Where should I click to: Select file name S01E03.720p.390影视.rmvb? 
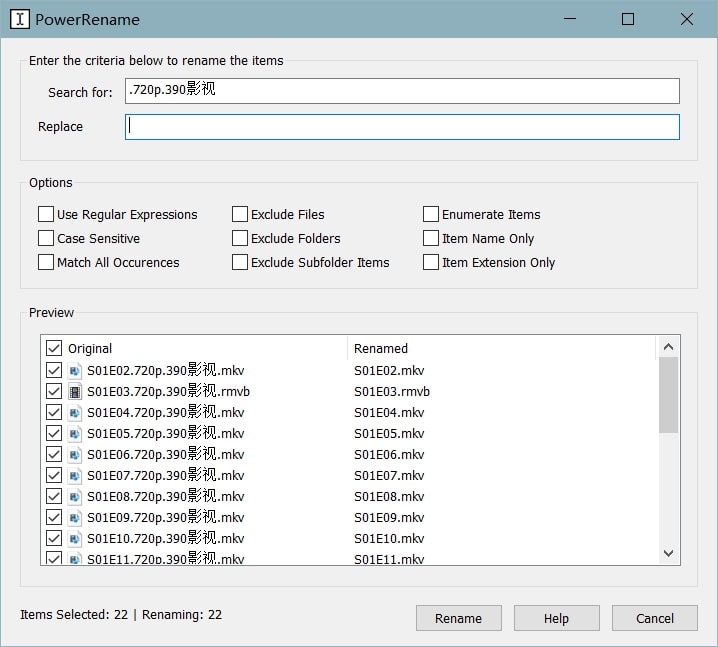(169, 391)
